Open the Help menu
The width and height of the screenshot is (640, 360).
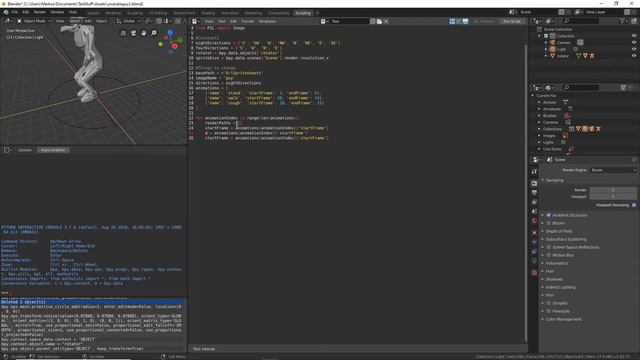pos(73,12)
